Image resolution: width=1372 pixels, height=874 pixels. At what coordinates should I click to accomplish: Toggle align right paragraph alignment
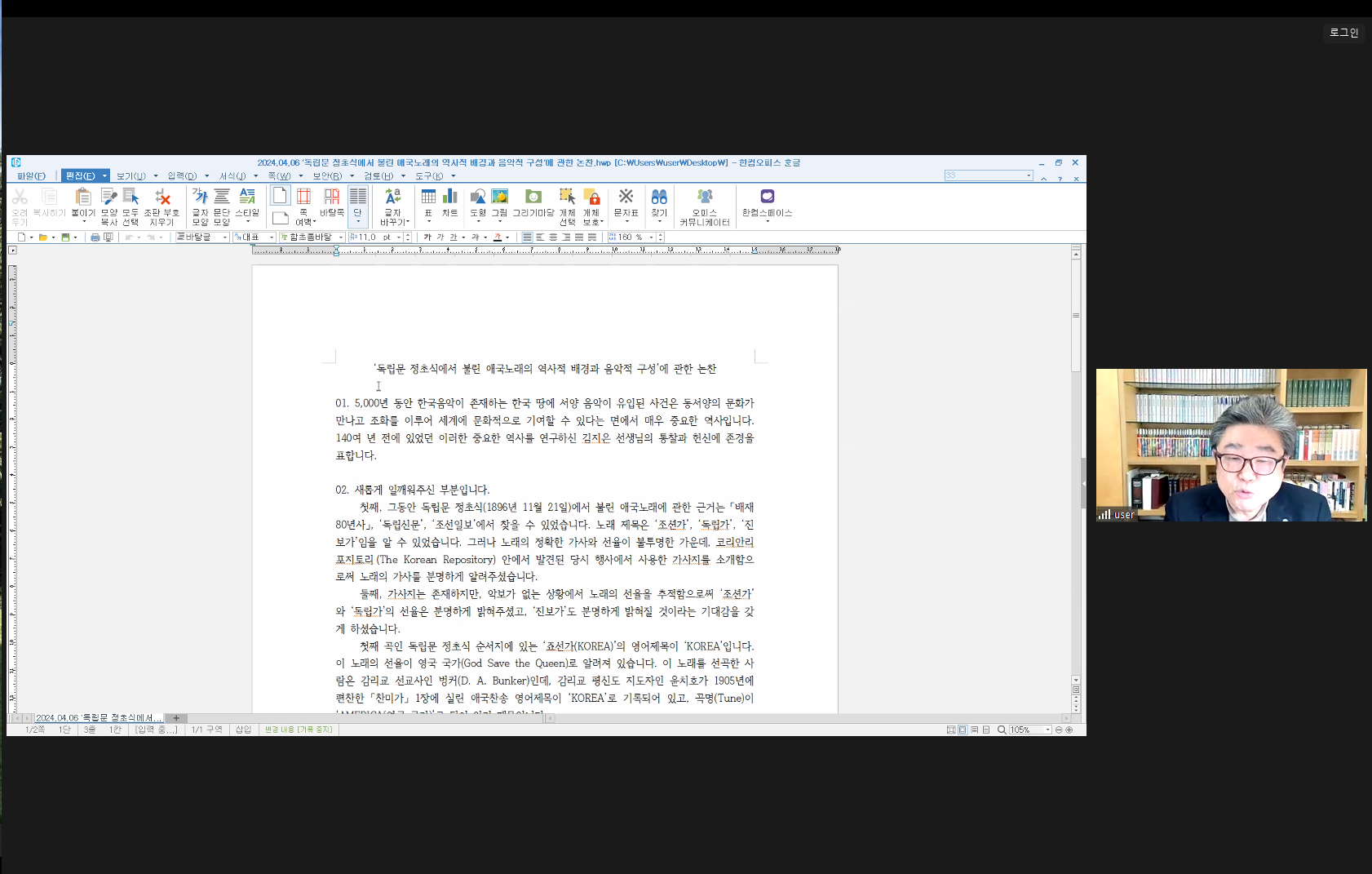[566, 237]
